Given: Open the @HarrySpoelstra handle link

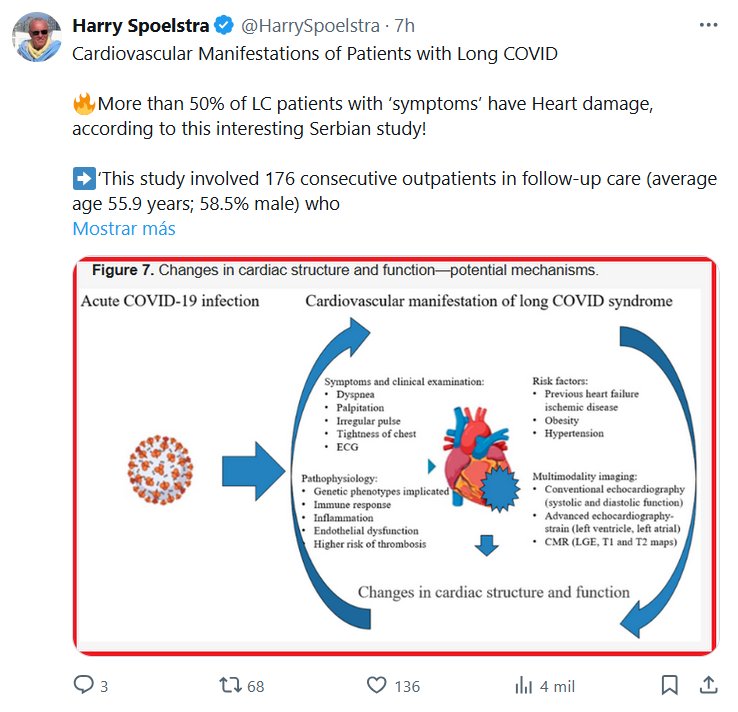Looking at the screenshot, I should click(304, 24).
